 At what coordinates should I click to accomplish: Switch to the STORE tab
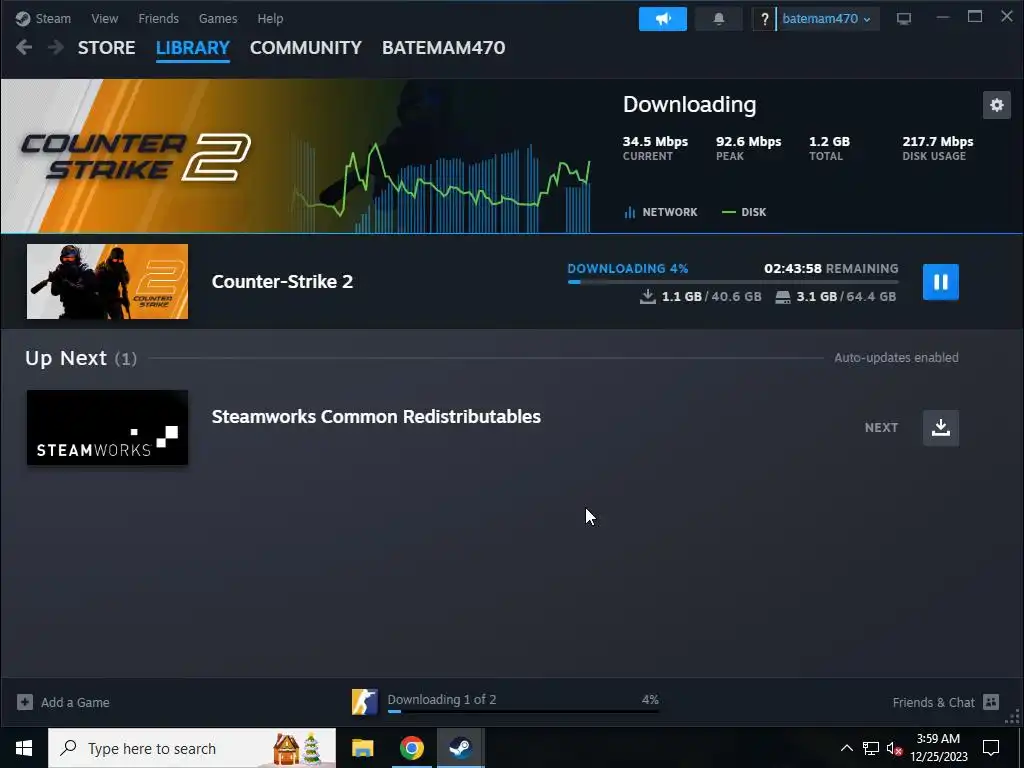(106, 48)
